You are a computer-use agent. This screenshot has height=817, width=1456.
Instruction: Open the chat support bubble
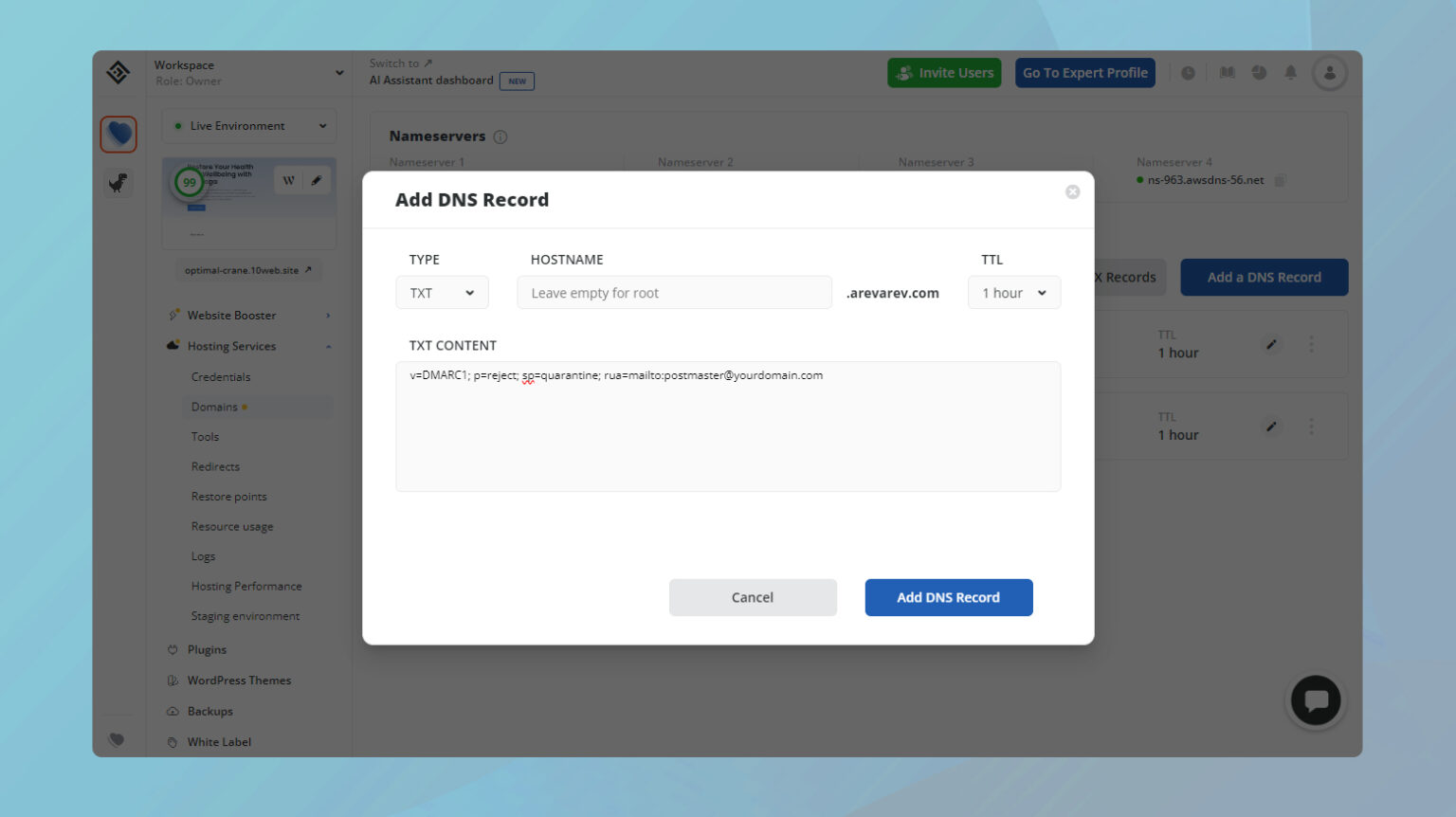tap(1316, 699)
